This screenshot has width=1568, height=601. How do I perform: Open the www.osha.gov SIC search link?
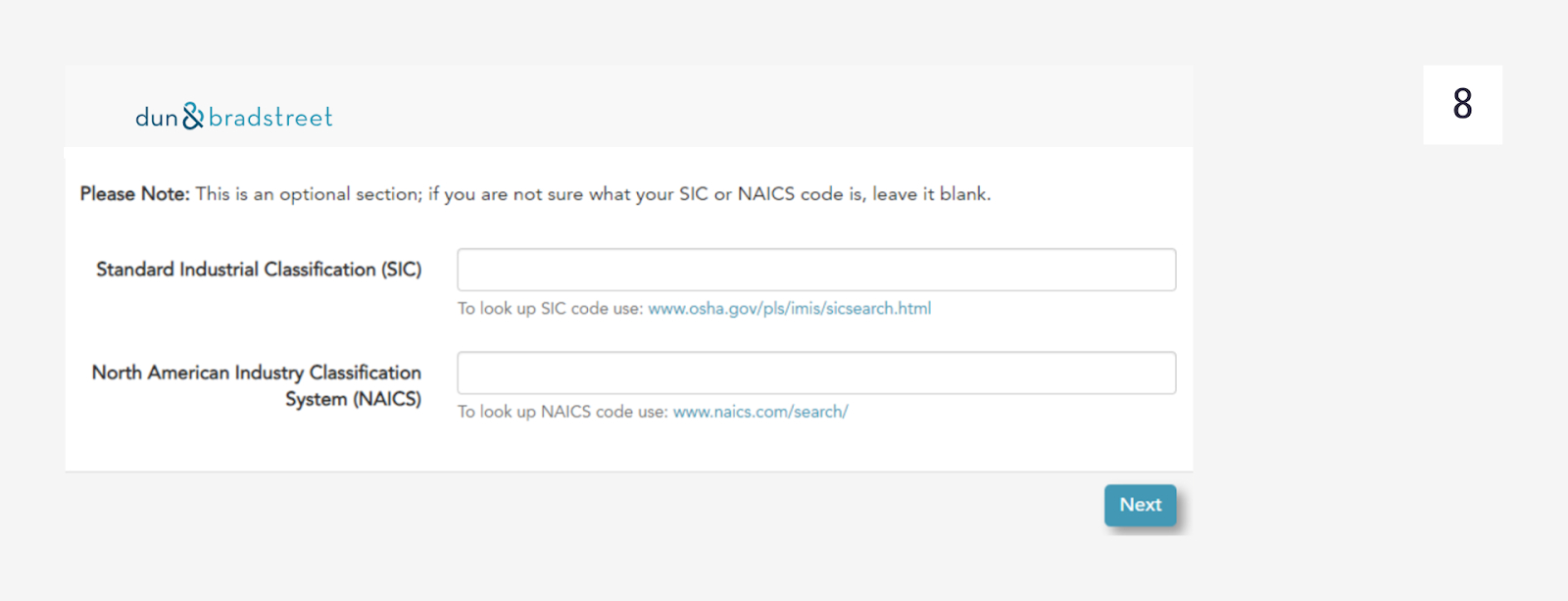coord(789,309)
